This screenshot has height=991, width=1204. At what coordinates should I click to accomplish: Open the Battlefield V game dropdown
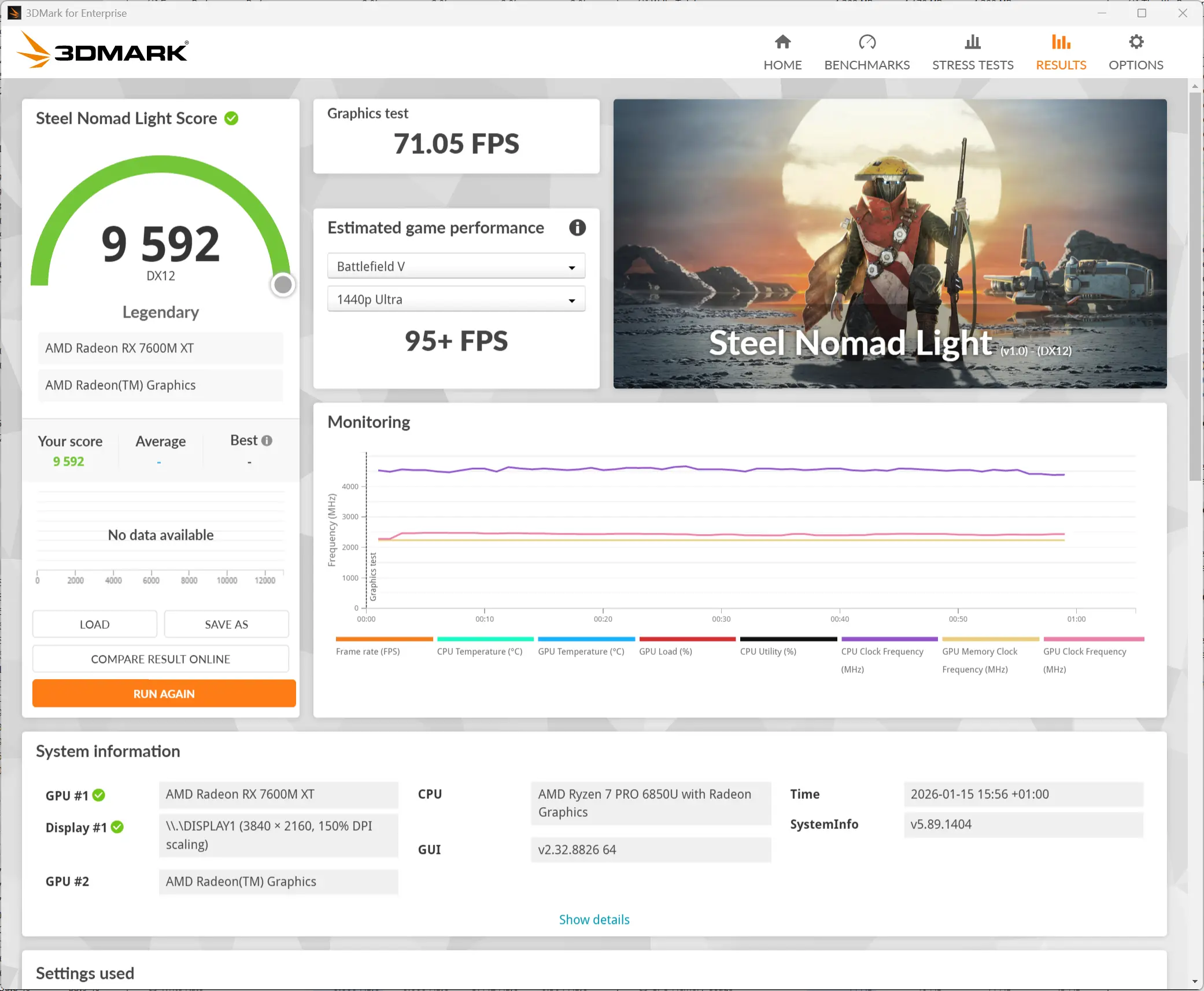(x=456, y=266)
